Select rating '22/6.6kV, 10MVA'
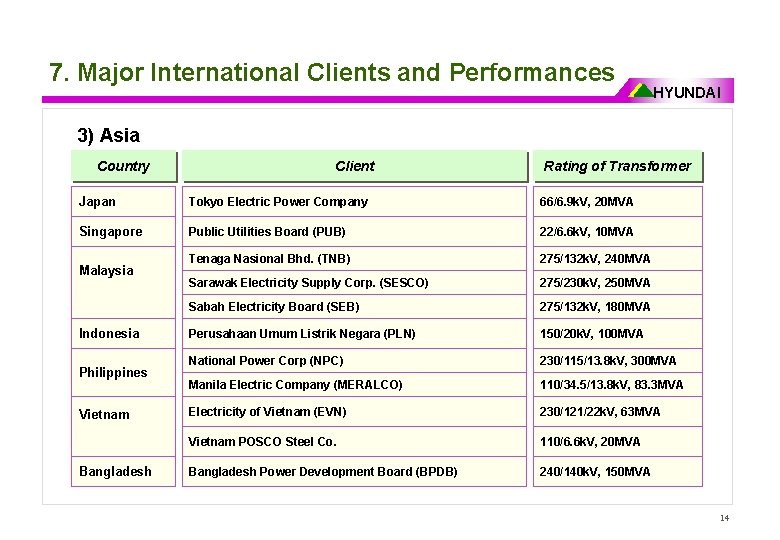This screenshot has height=540, width=780. [x=618, y=232]
